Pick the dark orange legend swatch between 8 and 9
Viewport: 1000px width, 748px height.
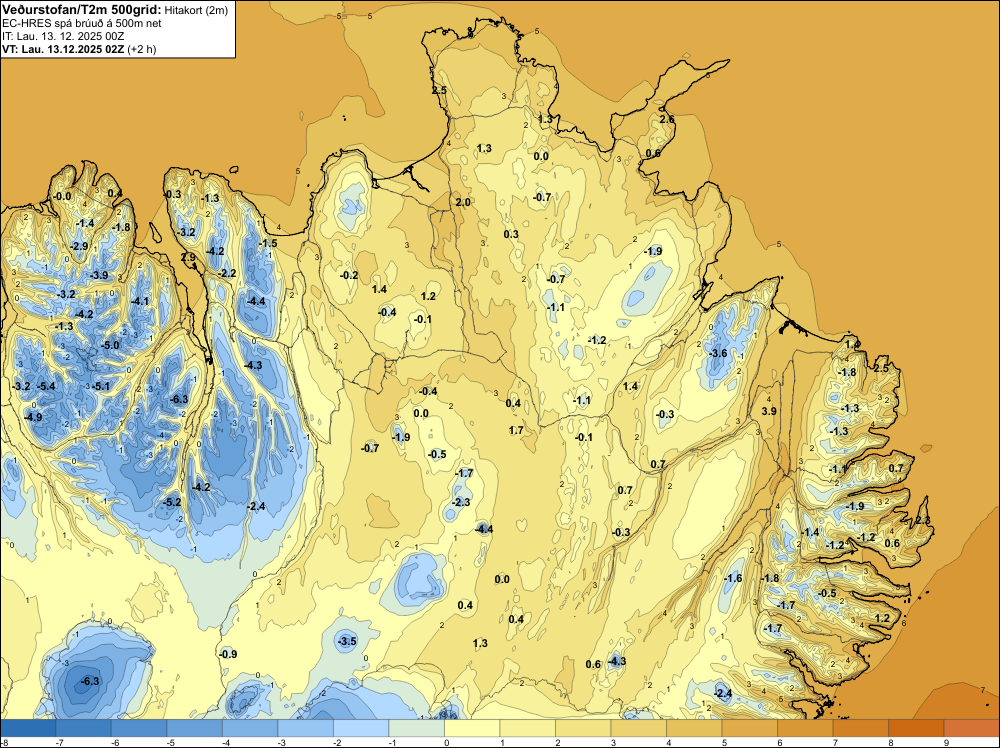pos(916,728)
